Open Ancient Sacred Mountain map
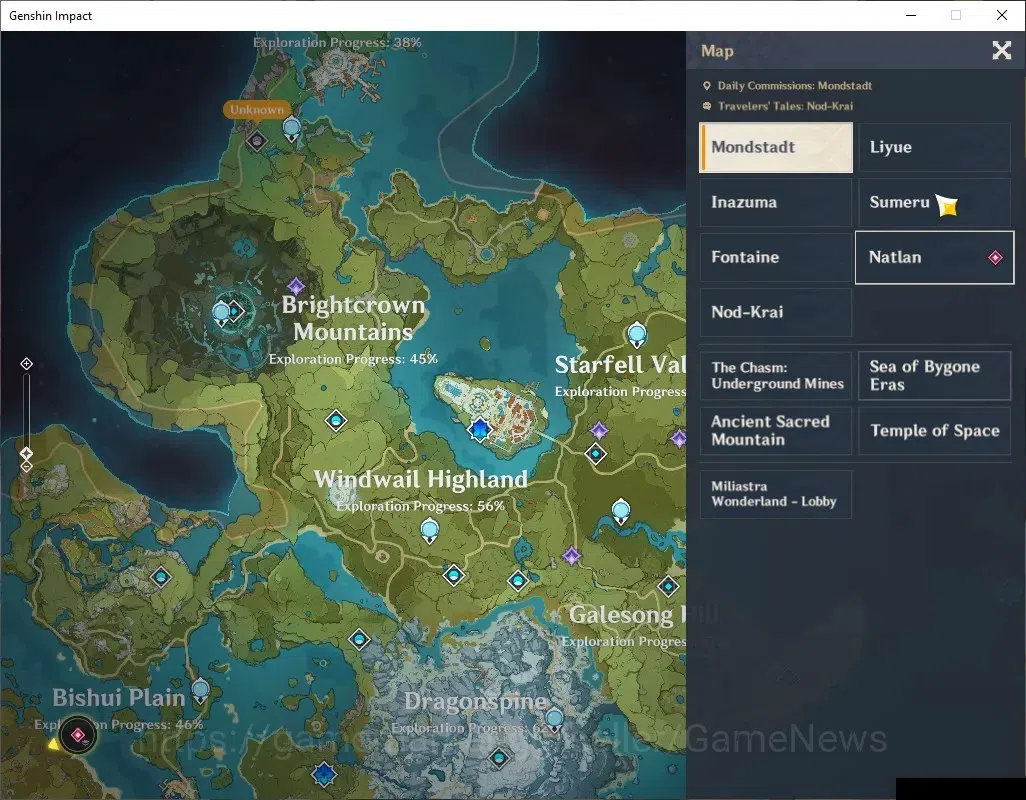1026x800 pixels. (776, 431)
